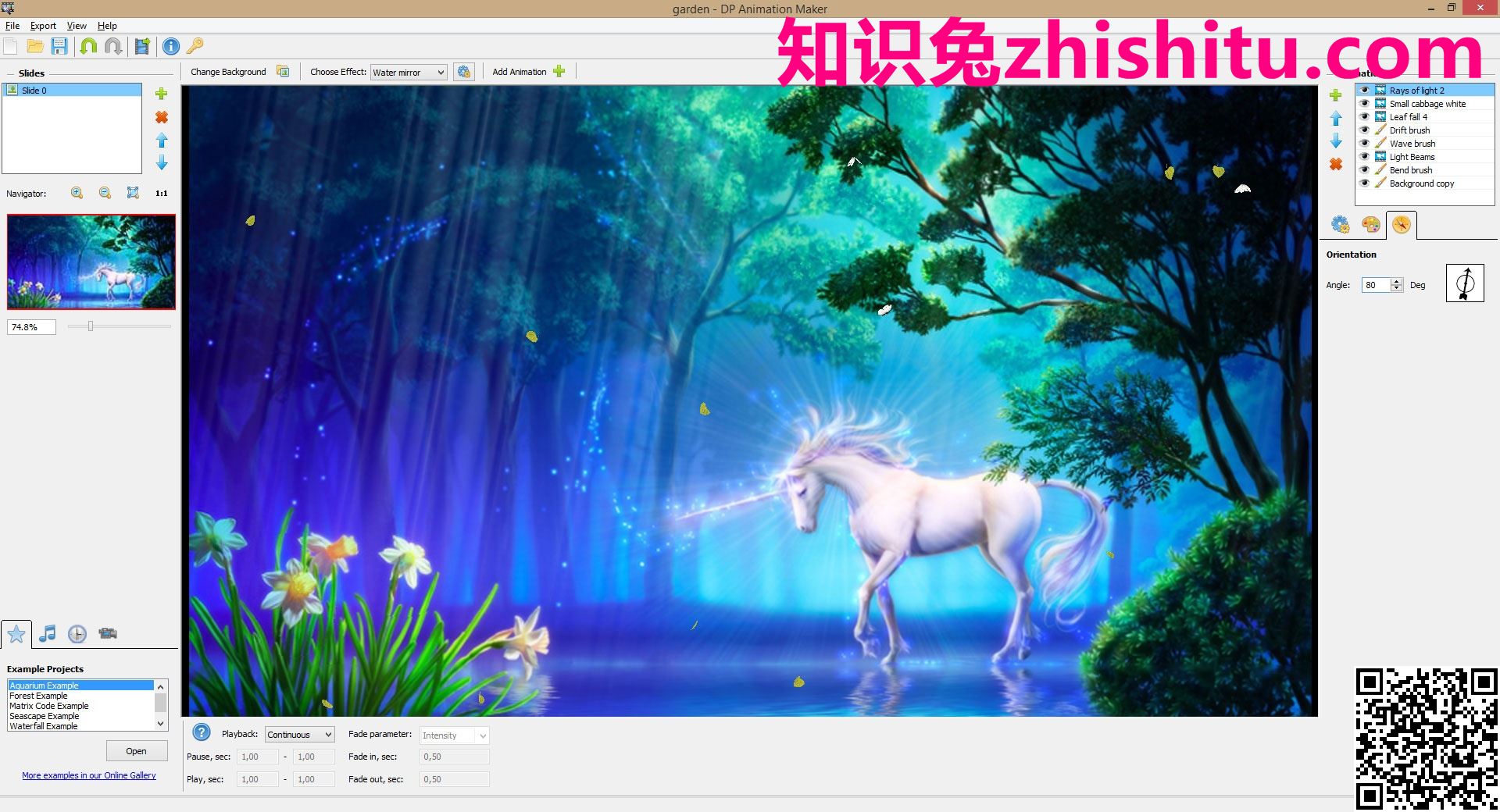Click the Change Background button
This screenshot has width=1500, height=812.
[x=228, y=72]
